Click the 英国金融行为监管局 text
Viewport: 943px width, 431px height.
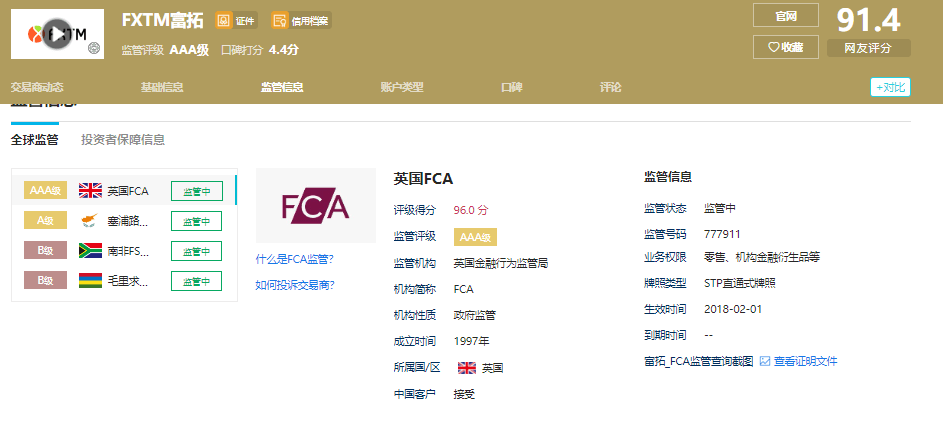(501, 263)
